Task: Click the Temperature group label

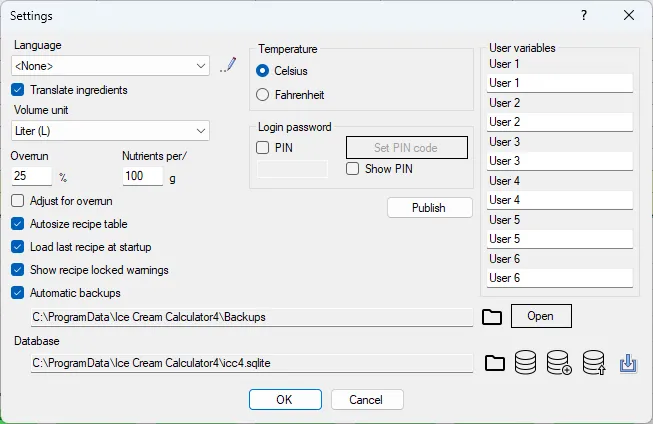Action: click(287, 49)
